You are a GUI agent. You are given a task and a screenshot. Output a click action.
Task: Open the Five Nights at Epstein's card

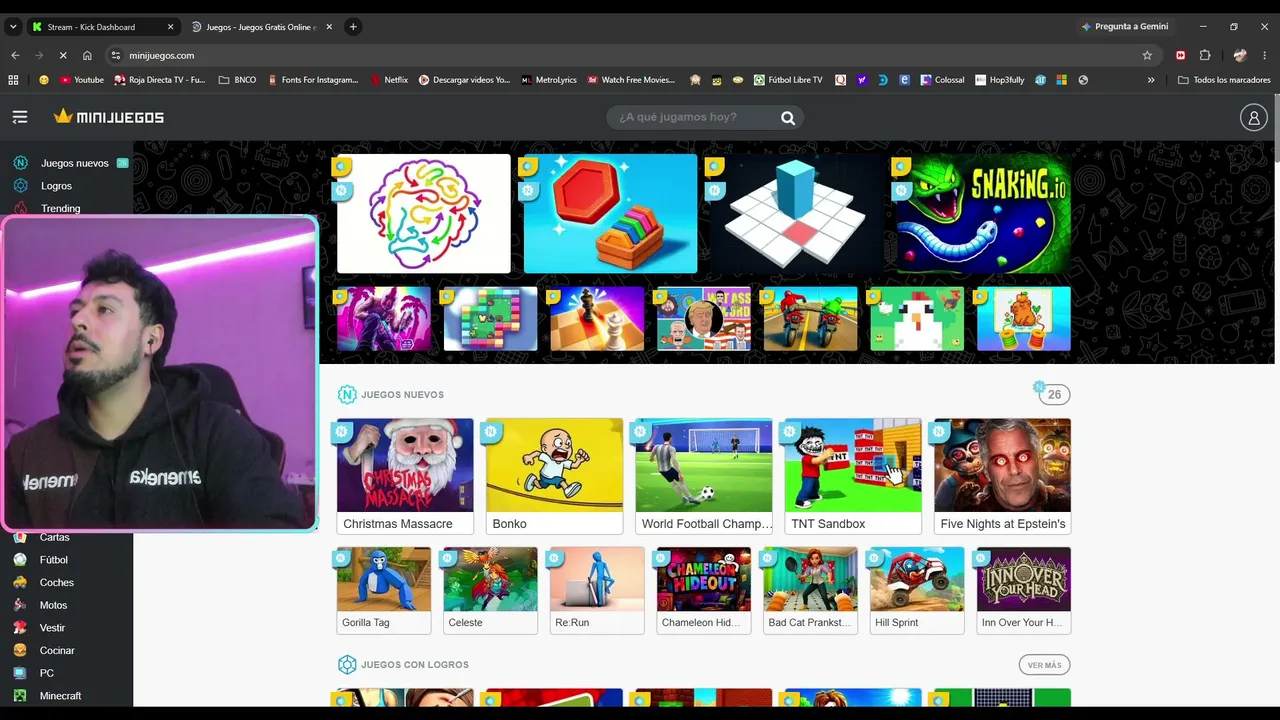pyautogui.click(x=1002, y=476)
